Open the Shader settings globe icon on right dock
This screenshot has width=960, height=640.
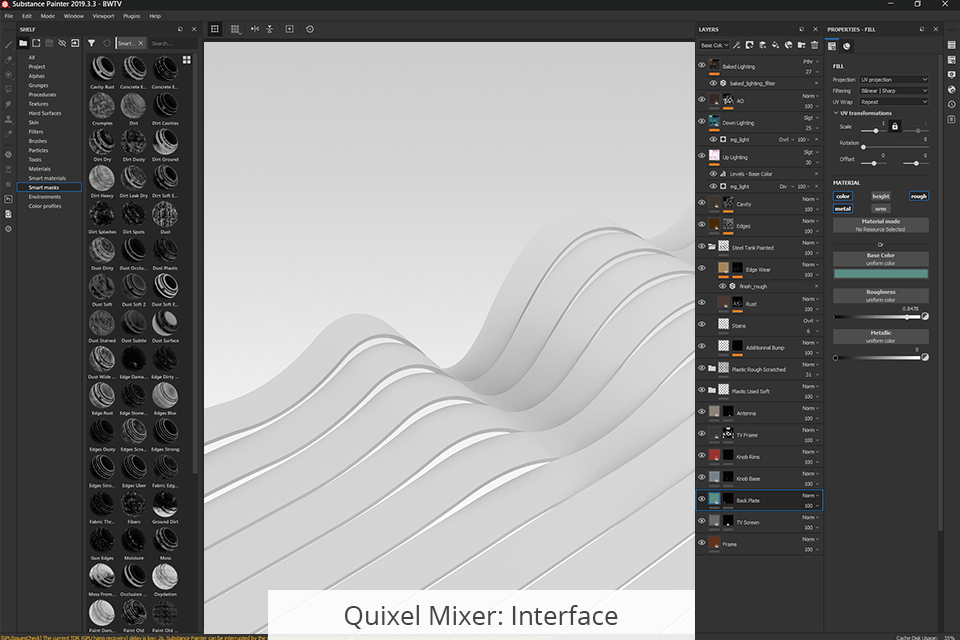click(x=951, y=89)
